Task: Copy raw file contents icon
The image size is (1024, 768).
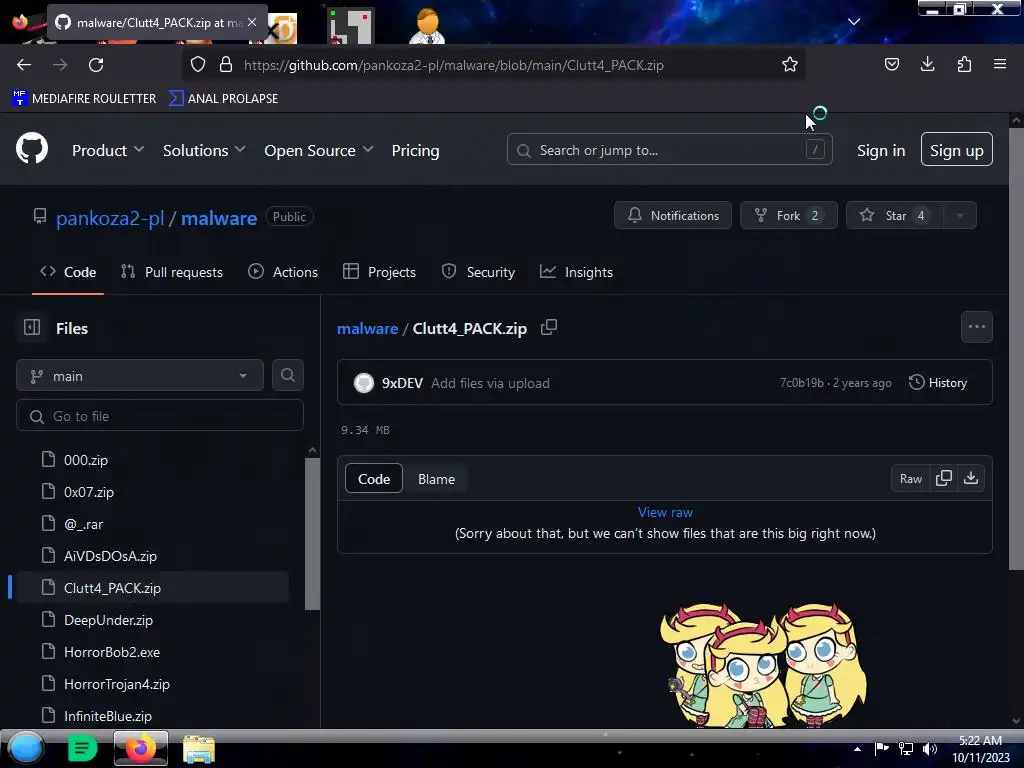Action: (943, 479)
